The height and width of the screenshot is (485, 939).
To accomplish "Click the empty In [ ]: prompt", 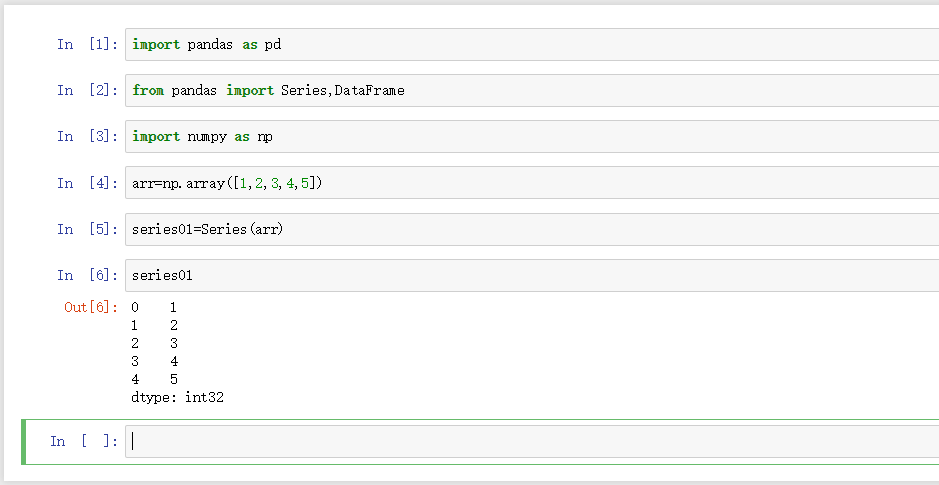I will pyautogui.click(x=84, y=441).
